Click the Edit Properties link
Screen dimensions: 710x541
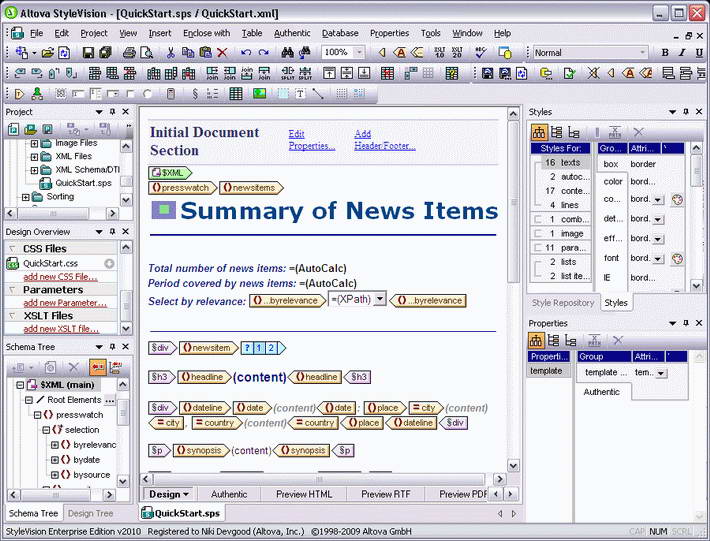(312, 140)
